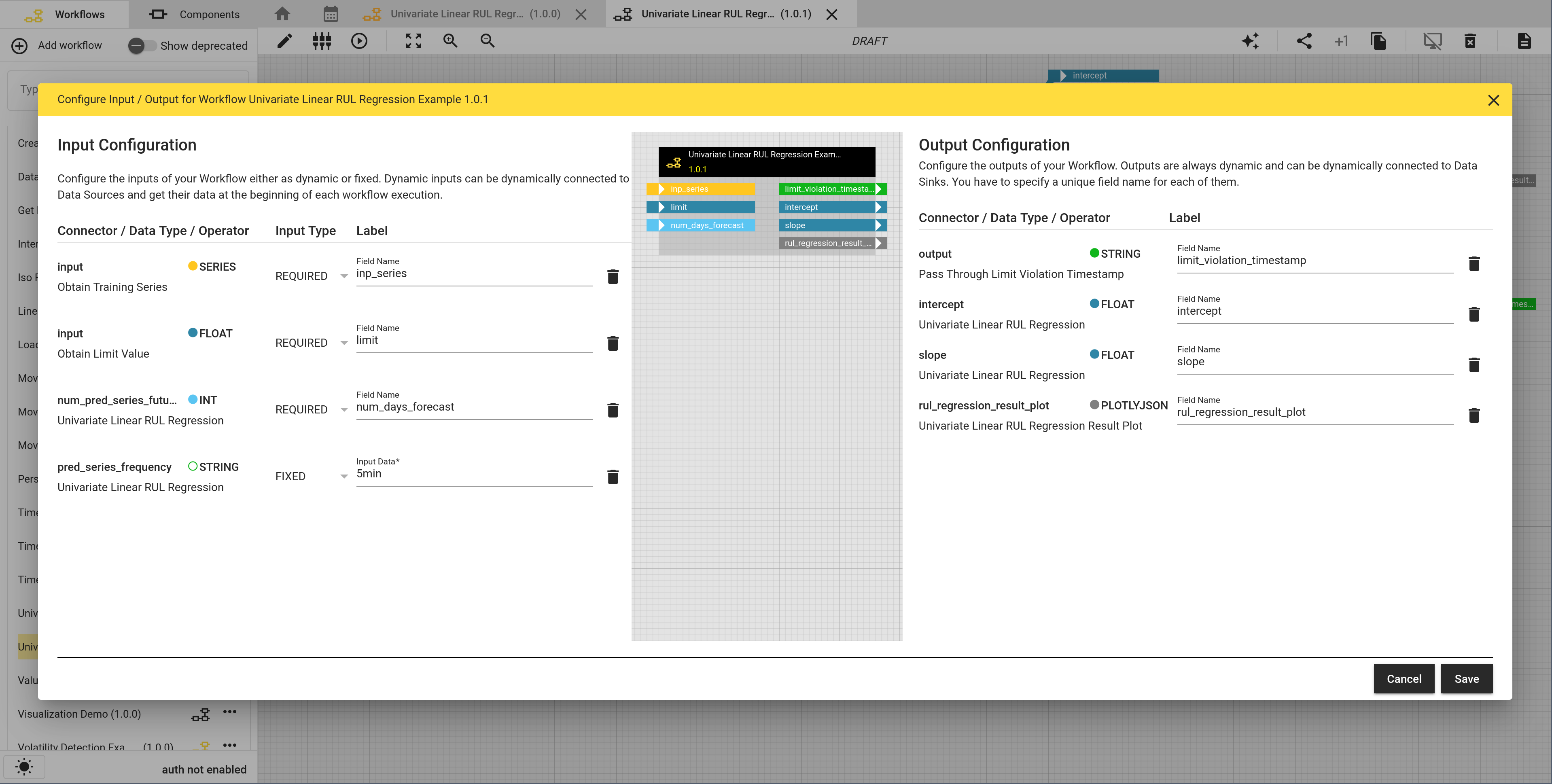Close the Configure Input / Output dialog
The height and width of the screenshot is (784, 1552).
click(1494, 100)
